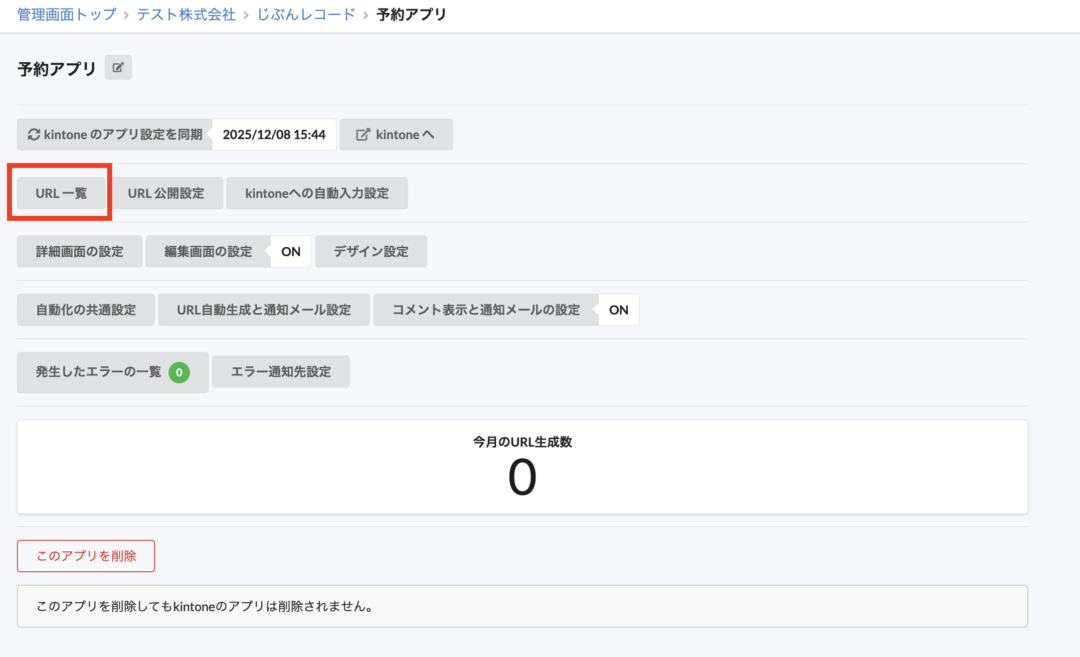Image resolution: width=1080 pixels, height=657 pixels.
Task: Open URL 公開設定
Action: (x=167, y=192)
